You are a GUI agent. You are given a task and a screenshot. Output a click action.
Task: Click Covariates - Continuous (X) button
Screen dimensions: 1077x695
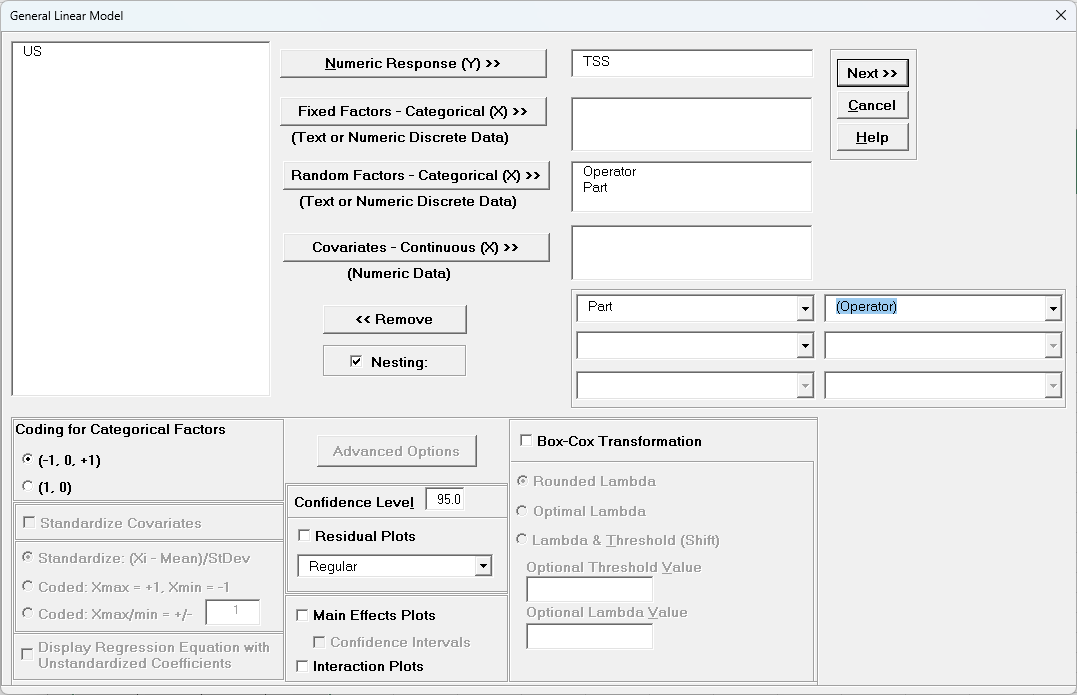(415, 247)
